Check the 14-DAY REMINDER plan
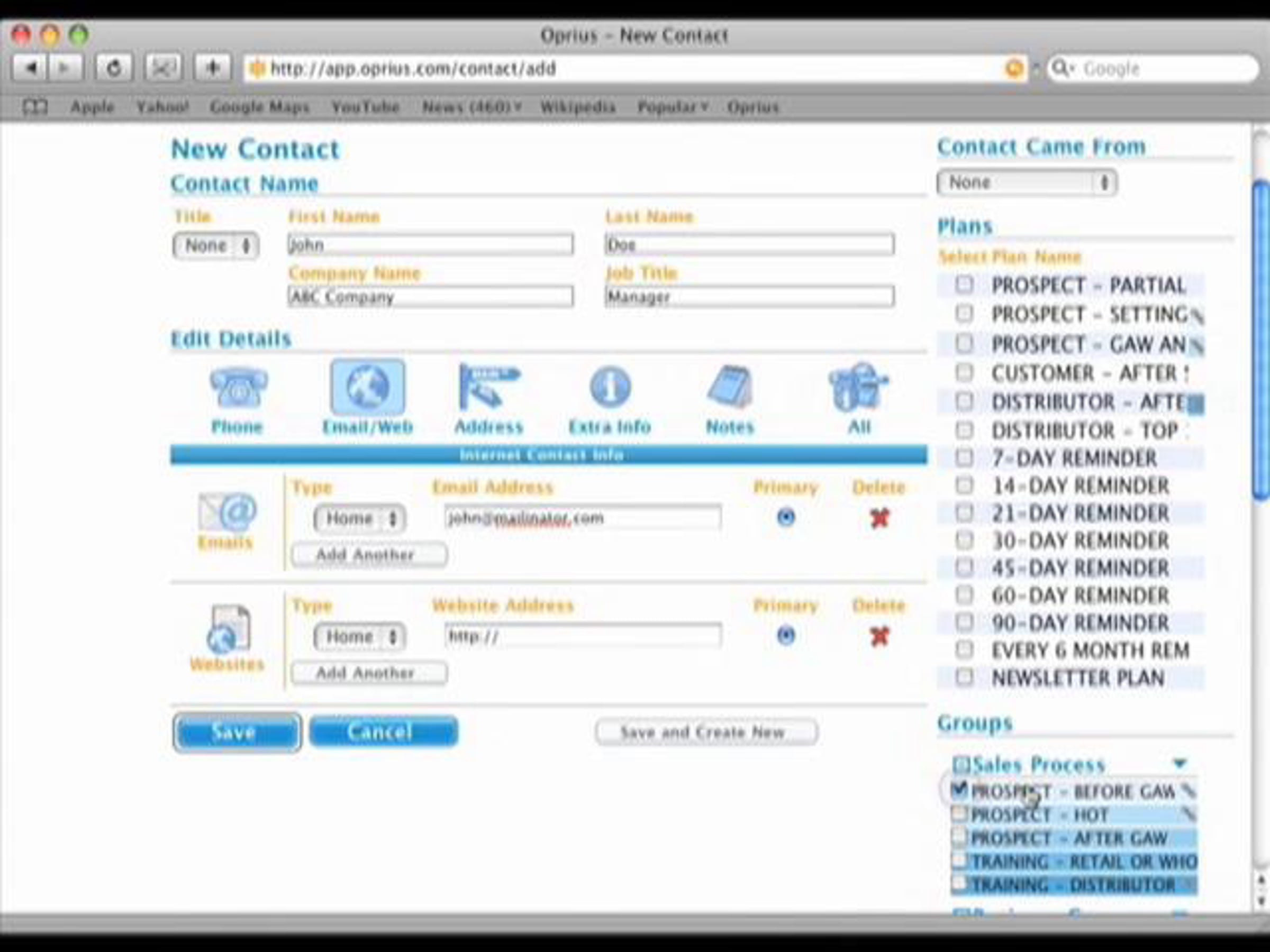1270x952 pixels. click(965, 485)
